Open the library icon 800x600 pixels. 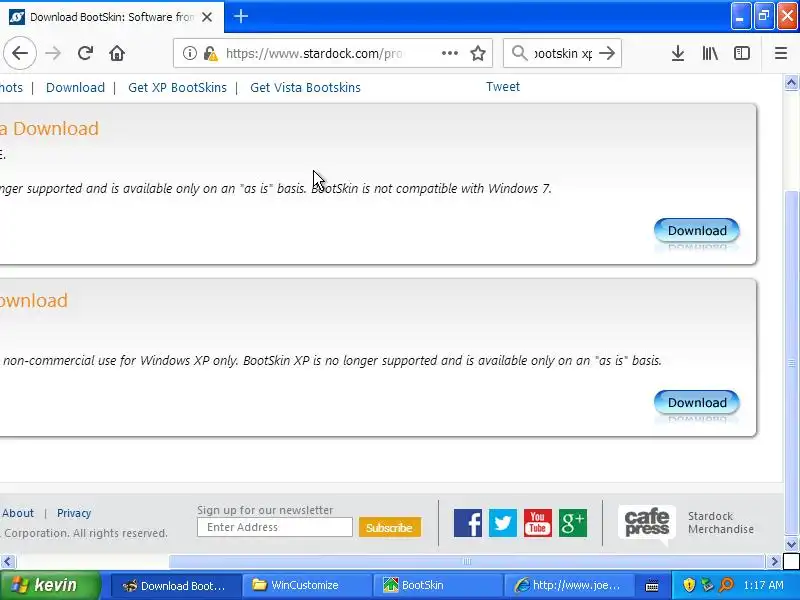coord(710,53)
